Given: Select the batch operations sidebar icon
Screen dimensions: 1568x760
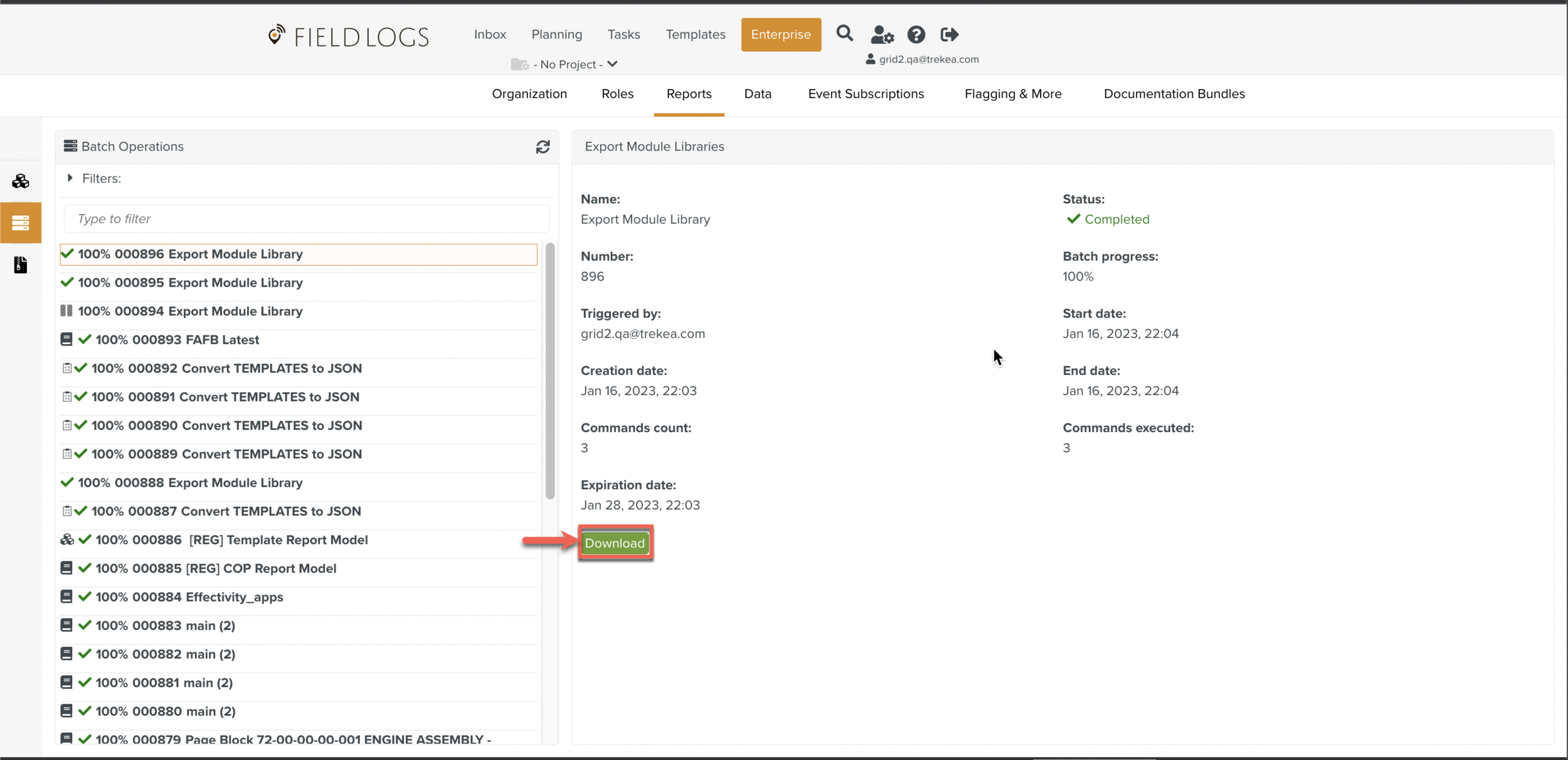Looking at the screenshot, I should point(21,223).
